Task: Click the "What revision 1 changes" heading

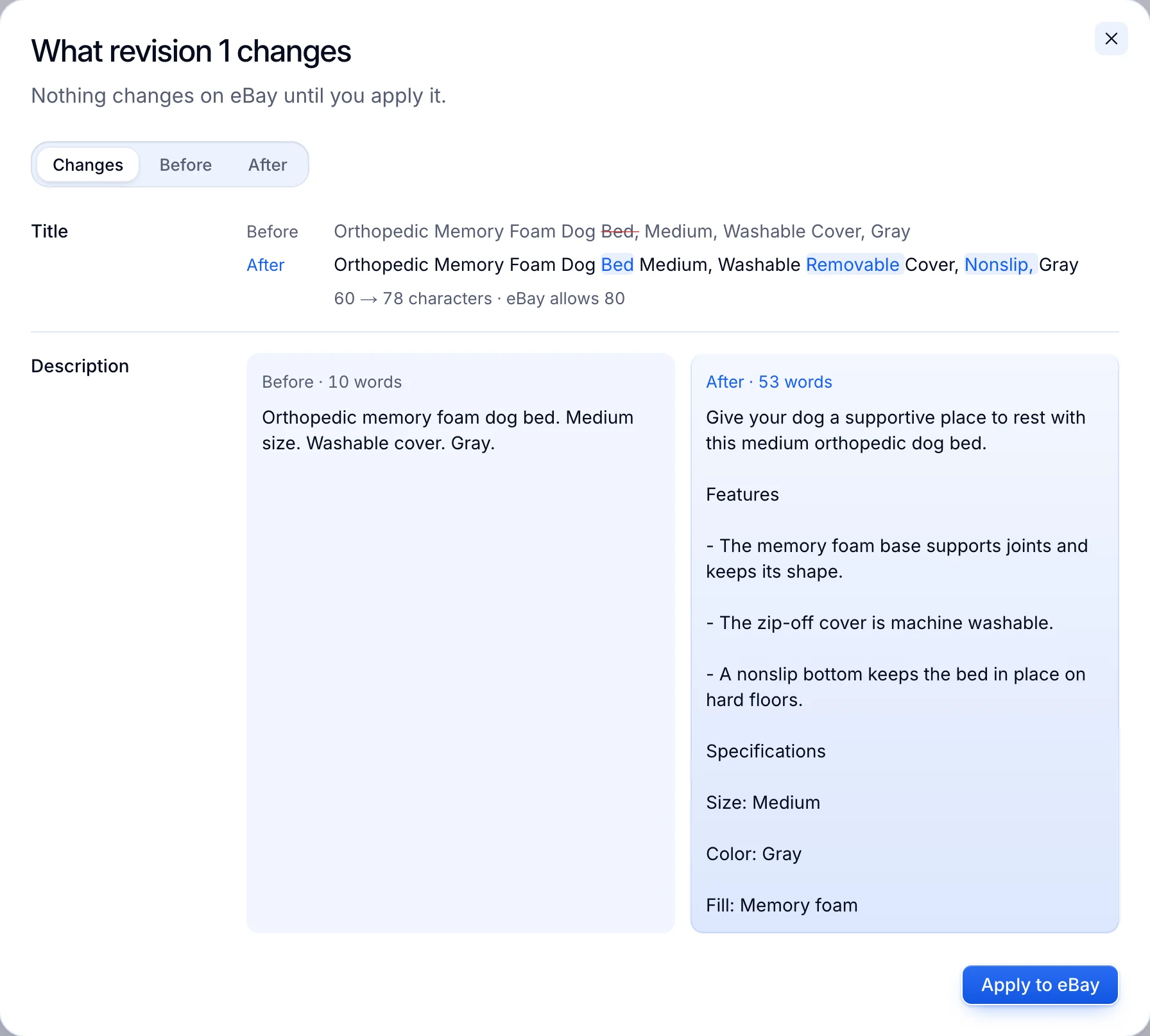Action: point(191,51)
